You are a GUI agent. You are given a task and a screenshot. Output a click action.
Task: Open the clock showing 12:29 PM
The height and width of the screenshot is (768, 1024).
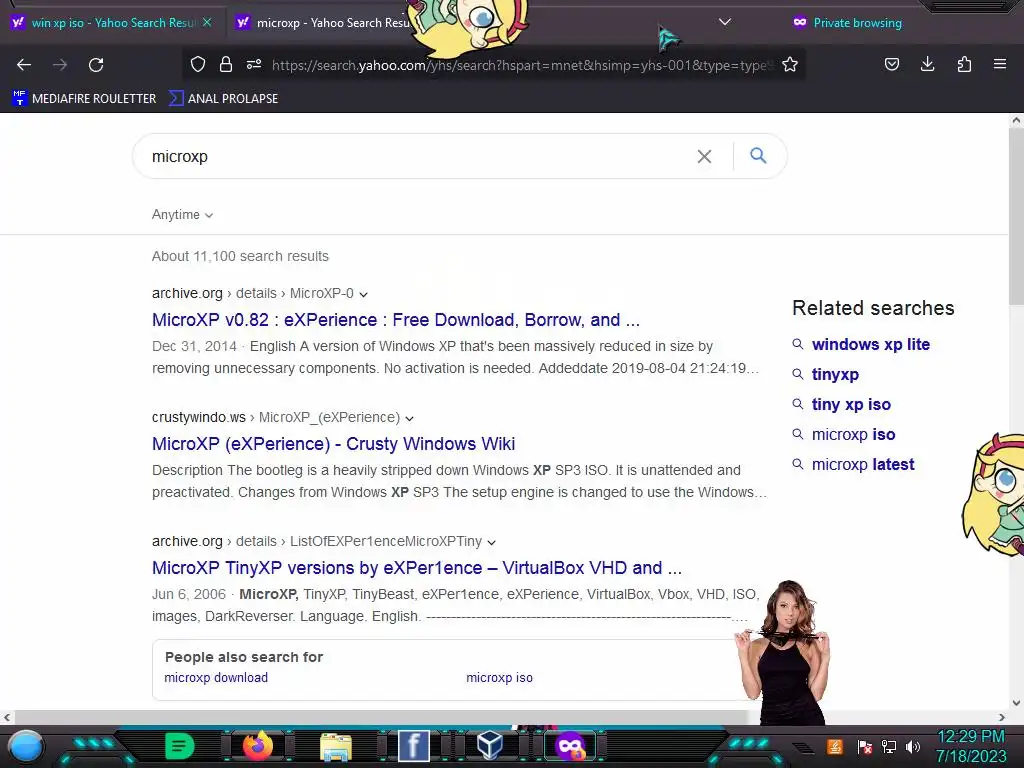971,737
